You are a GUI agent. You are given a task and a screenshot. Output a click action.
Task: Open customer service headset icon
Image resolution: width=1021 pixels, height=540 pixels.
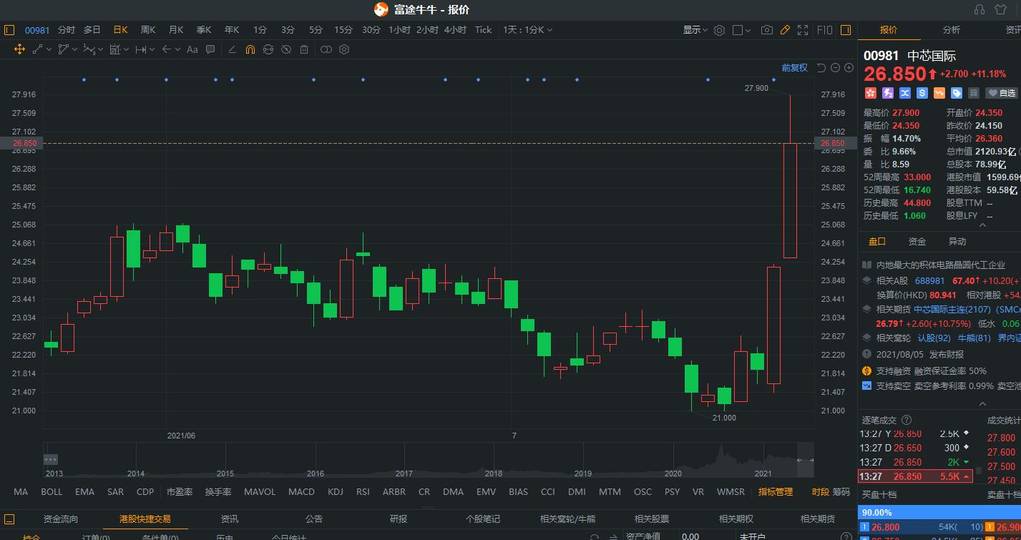979,9
